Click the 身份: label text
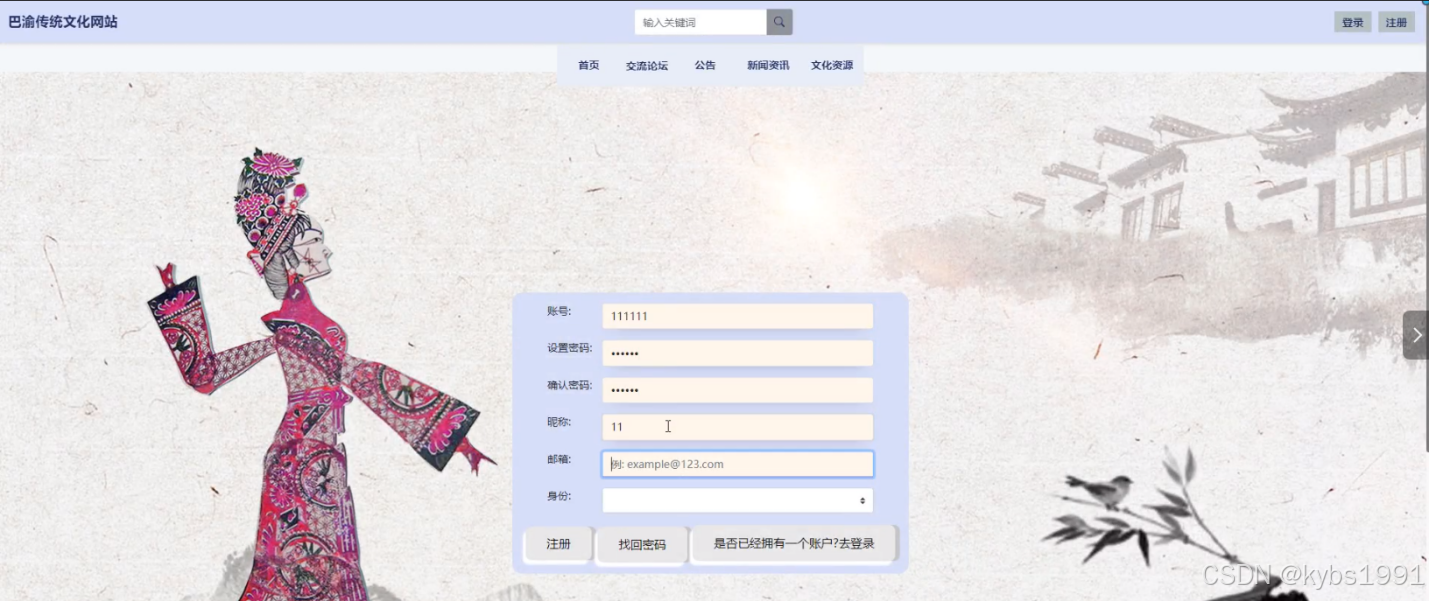This screenshot has height=601, width=1429. click(x=559, y=496)
